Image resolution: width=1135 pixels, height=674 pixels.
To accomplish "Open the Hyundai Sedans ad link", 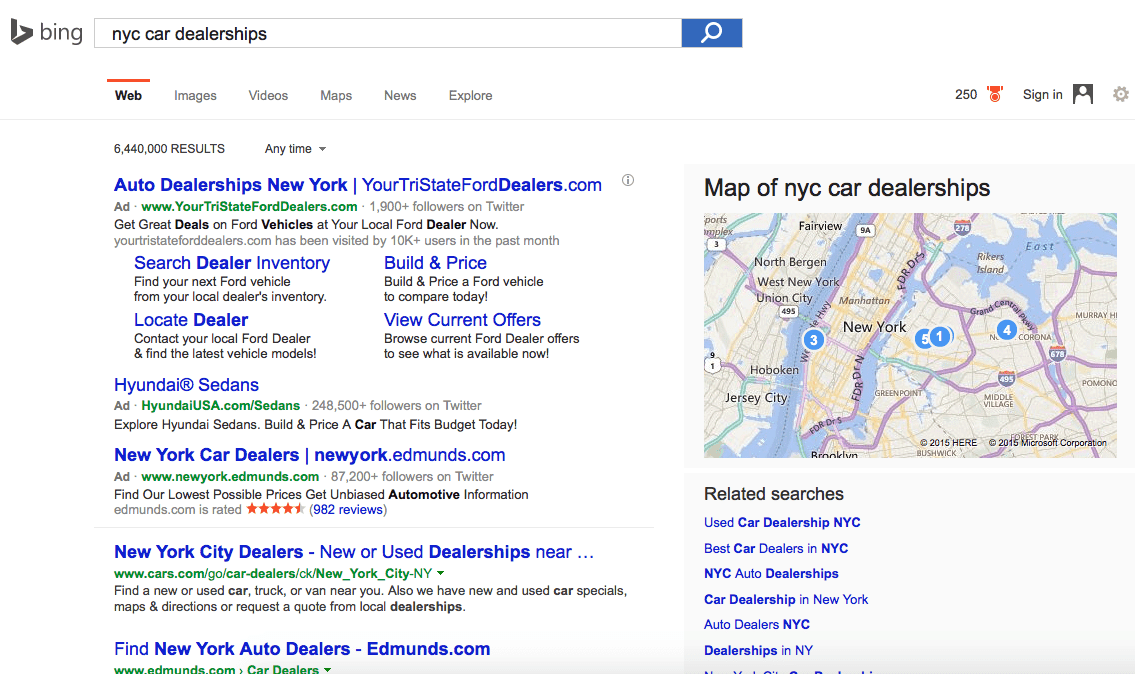I will point(186,384).
